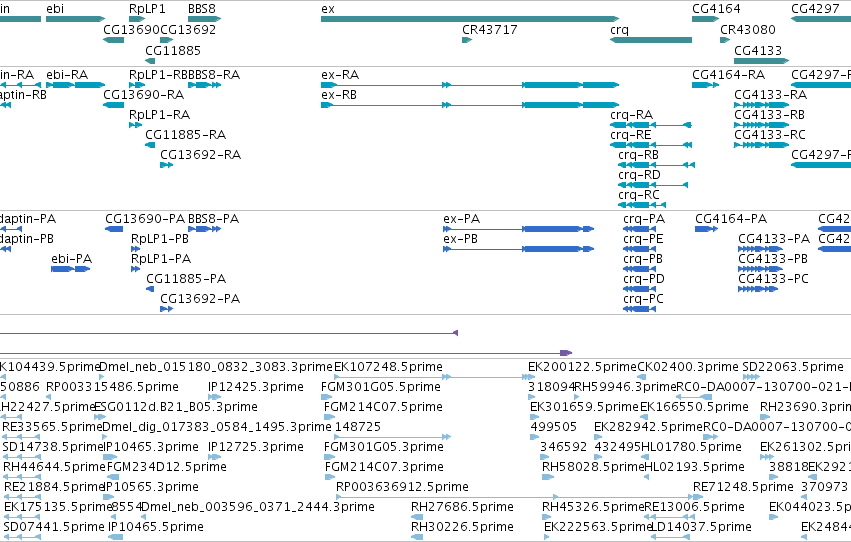Screen dimensions: 851x542
Task: Select the FGM301G05.5prime EST label
Action: [x=381, y=387]
